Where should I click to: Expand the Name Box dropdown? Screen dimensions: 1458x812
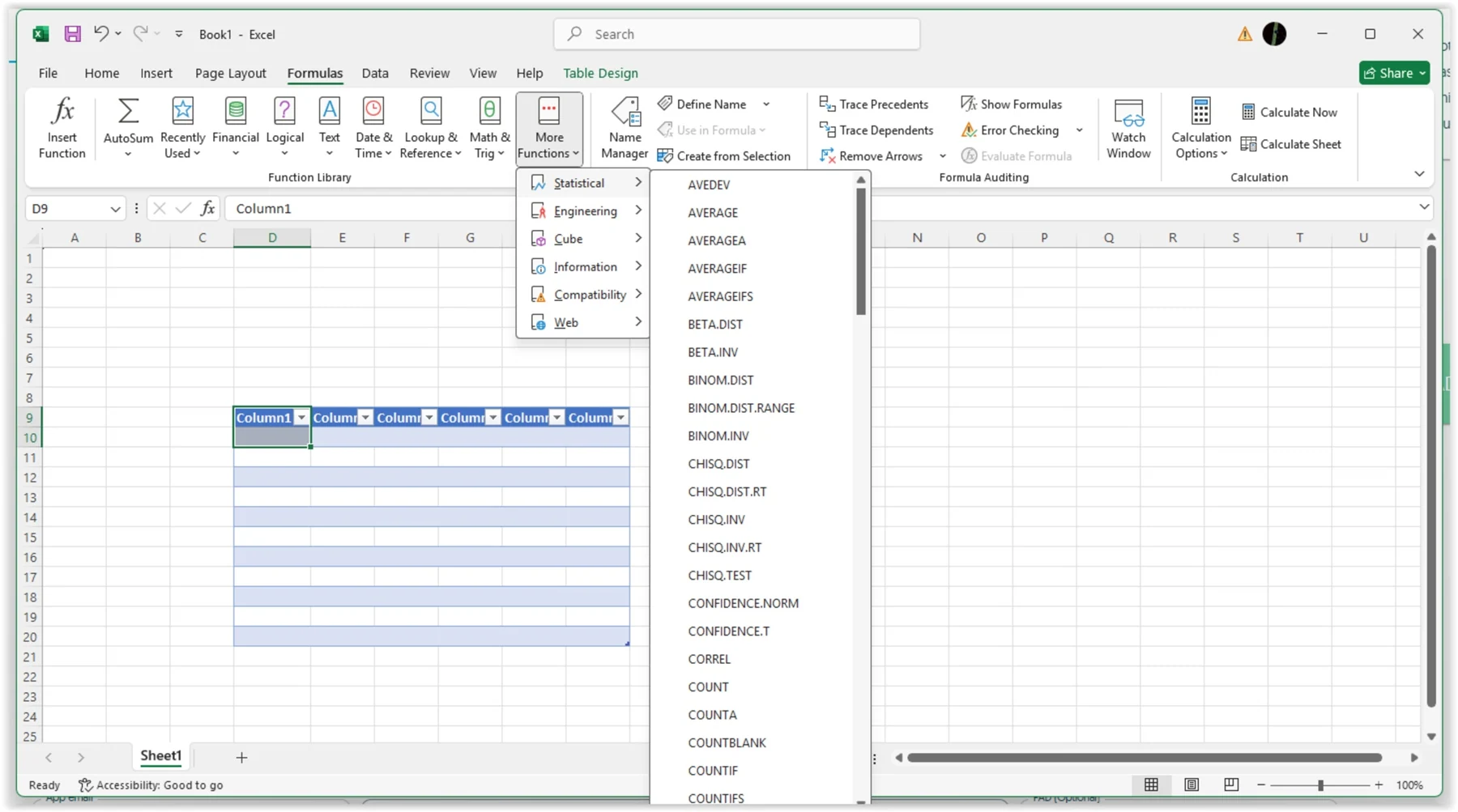click(x=115, y=209)
